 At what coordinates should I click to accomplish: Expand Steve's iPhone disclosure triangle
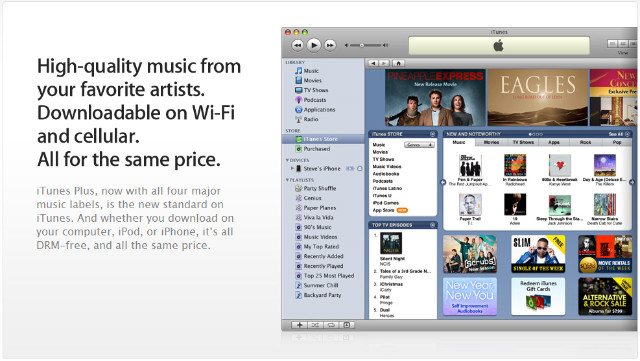coord(292,168)
